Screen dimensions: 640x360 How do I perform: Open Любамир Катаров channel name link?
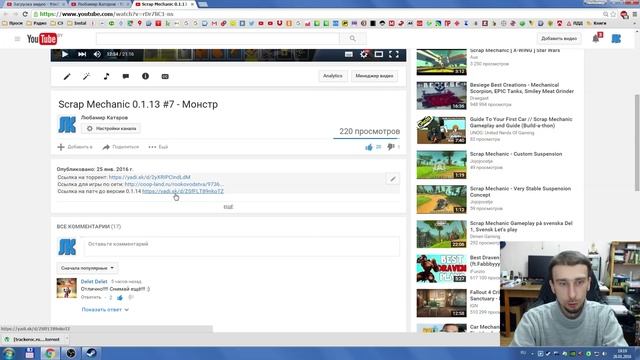[104, 118]
